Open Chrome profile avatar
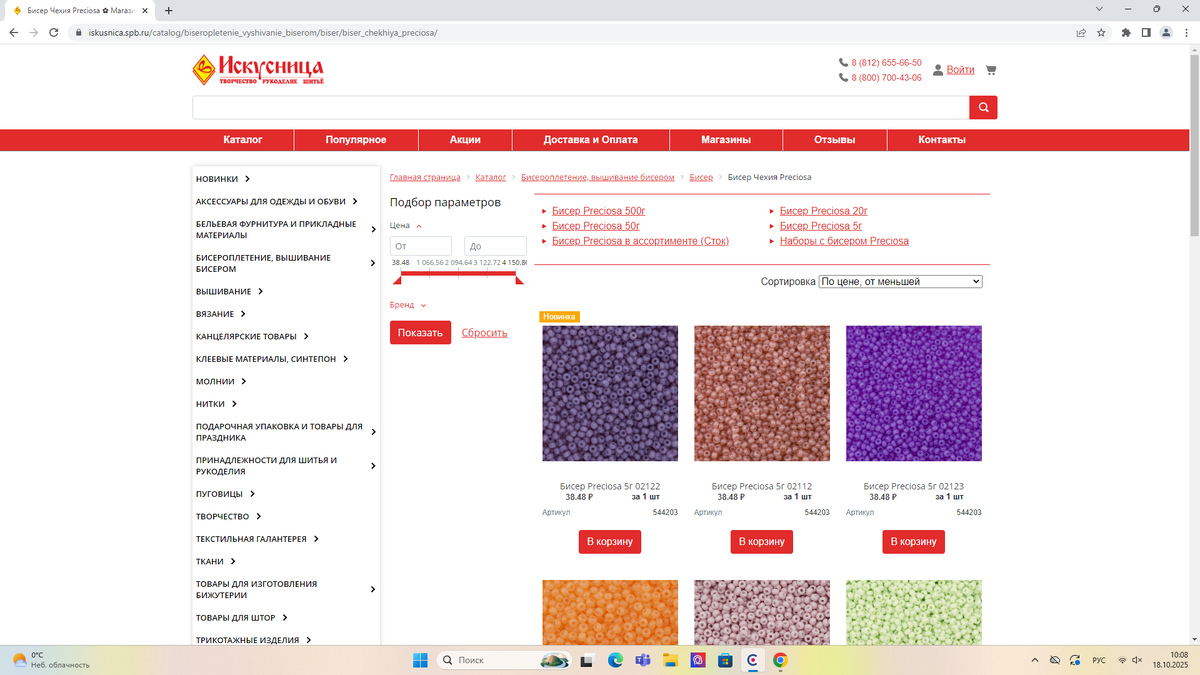The width and height of the screenshot is (1200, 675). pyautogui.click(x=1166, y=32)
